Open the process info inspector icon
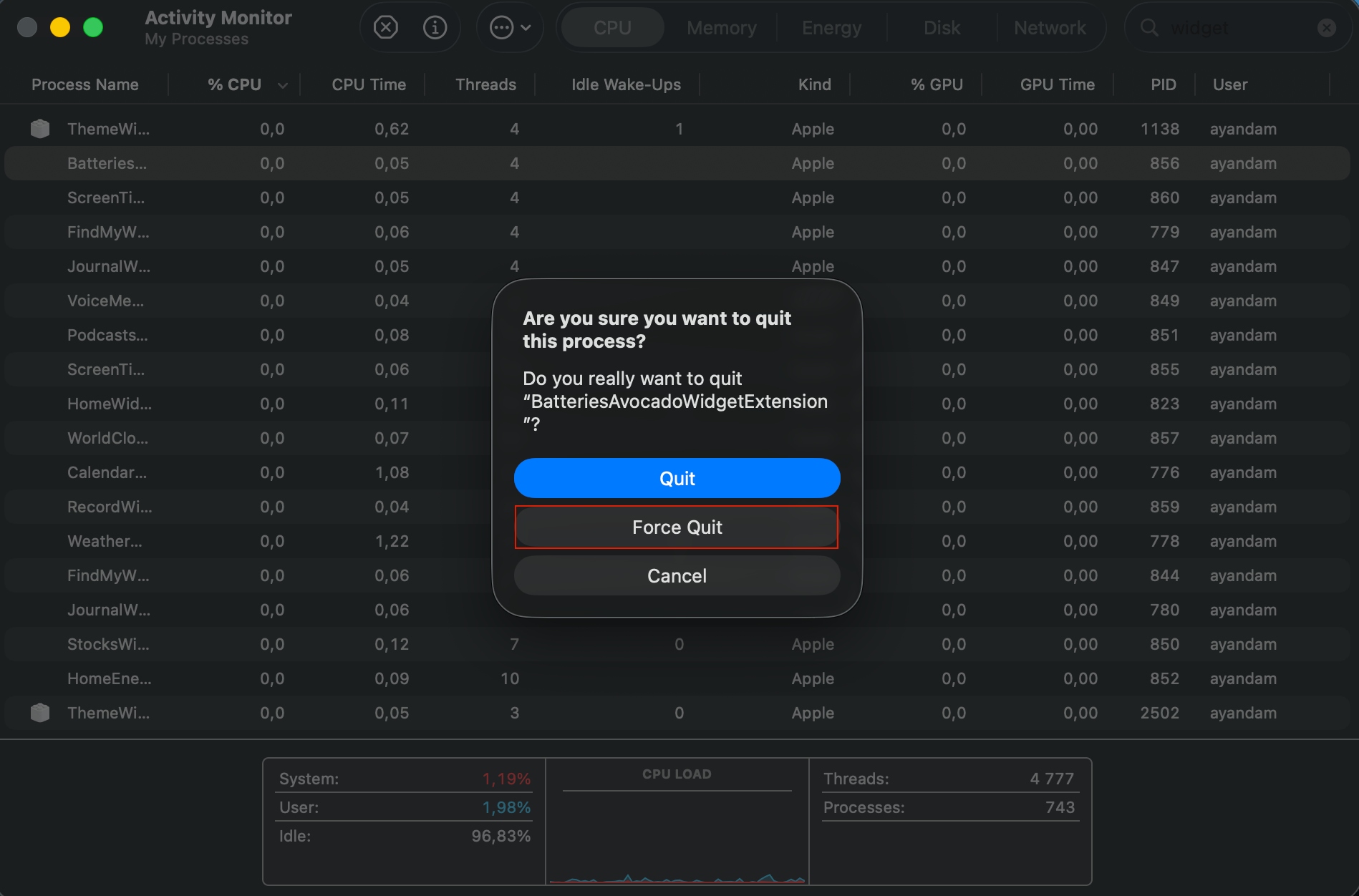The width and height of the screenshot is (1359, 896). 435,28
